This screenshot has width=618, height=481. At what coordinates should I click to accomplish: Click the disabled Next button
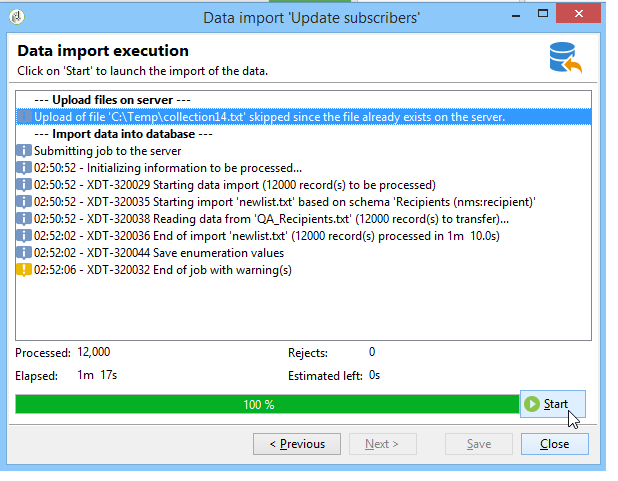[381, 444]
